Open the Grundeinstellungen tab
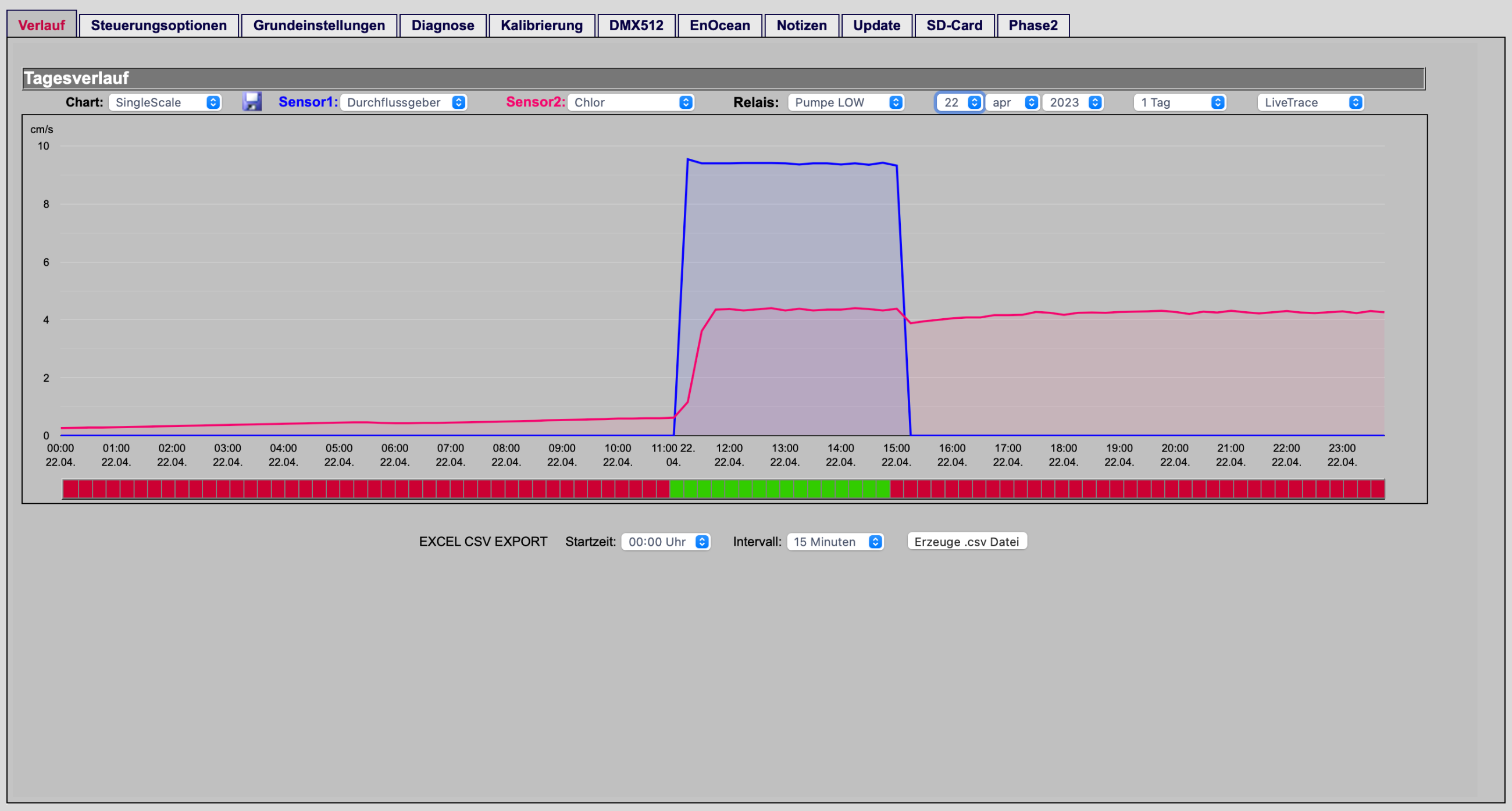The image size is (1512, 811). click(x=319, y=25)
